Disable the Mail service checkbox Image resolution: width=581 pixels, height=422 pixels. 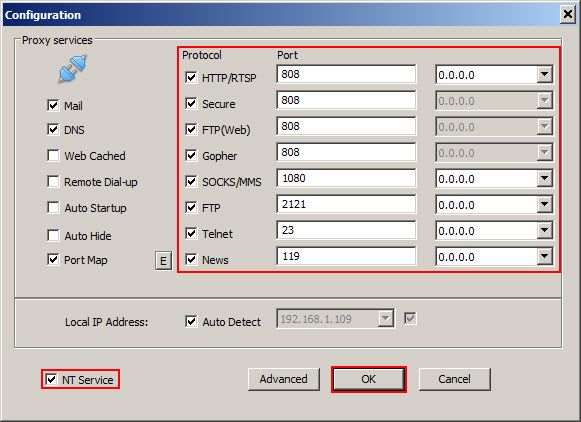[53, 105]
